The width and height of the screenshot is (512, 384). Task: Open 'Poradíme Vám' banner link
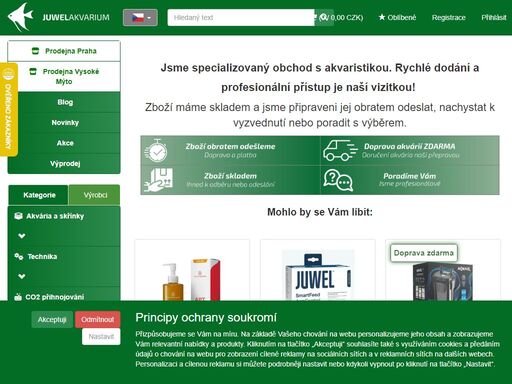tap(409, 176)
